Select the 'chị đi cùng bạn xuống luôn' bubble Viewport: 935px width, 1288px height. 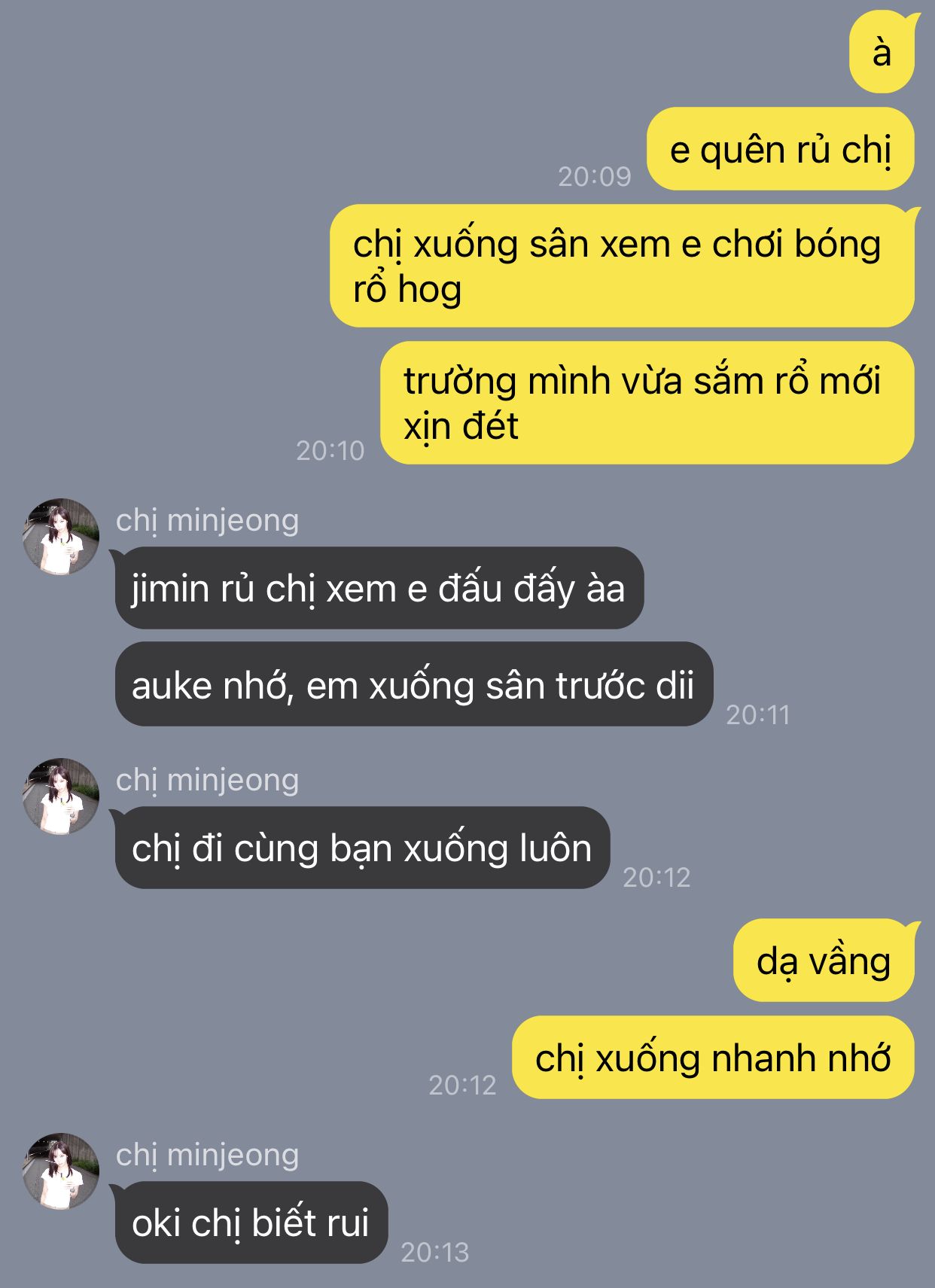click(x=361, y=848)
